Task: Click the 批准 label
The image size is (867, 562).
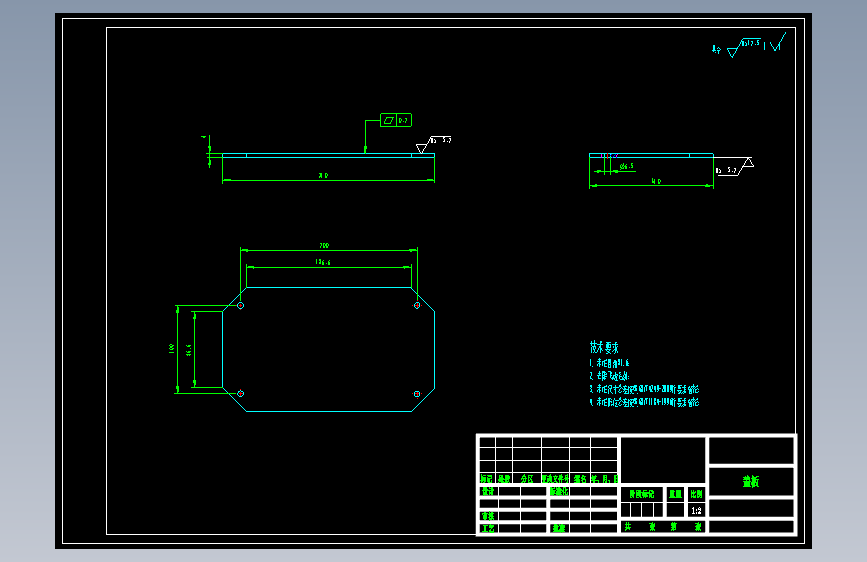Action: click(x=559, y=528)
